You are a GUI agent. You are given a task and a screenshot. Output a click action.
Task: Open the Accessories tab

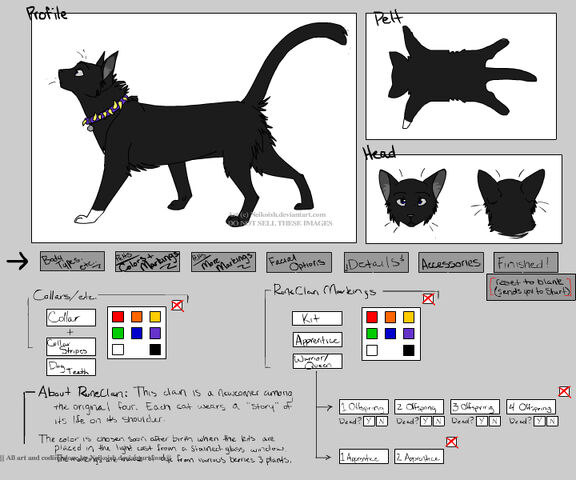[x=451, y=262]
